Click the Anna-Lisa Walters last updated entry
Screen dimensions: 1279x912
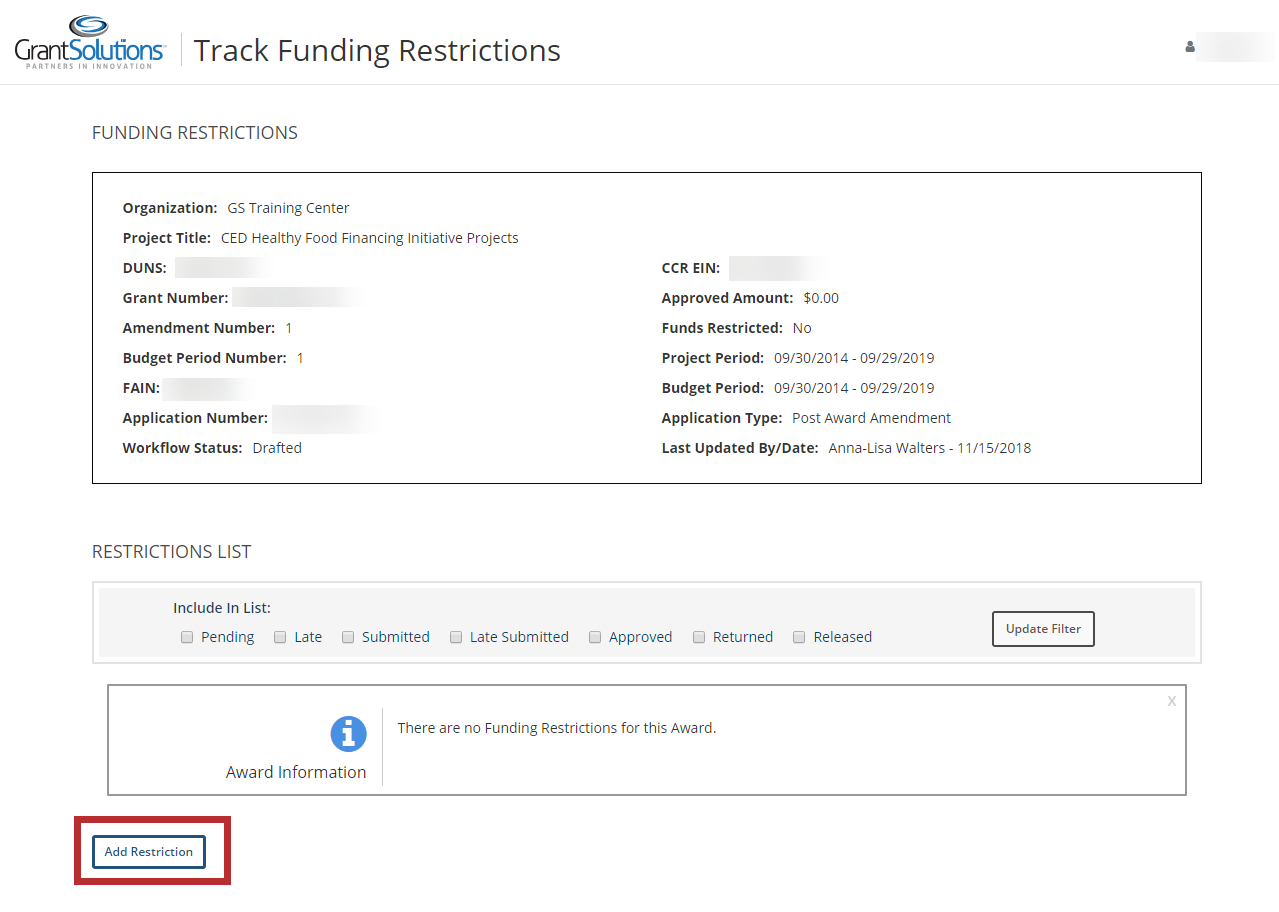[929, 448]
